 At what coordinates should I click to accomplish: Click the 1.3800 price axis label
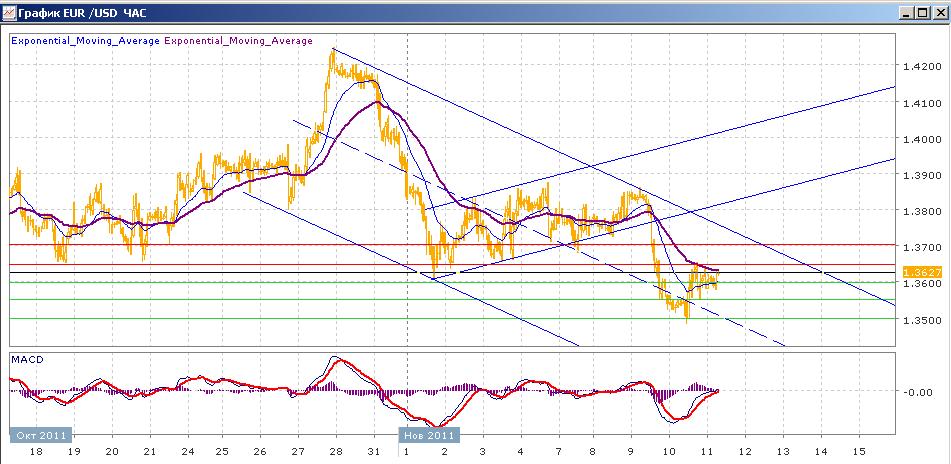920,212
